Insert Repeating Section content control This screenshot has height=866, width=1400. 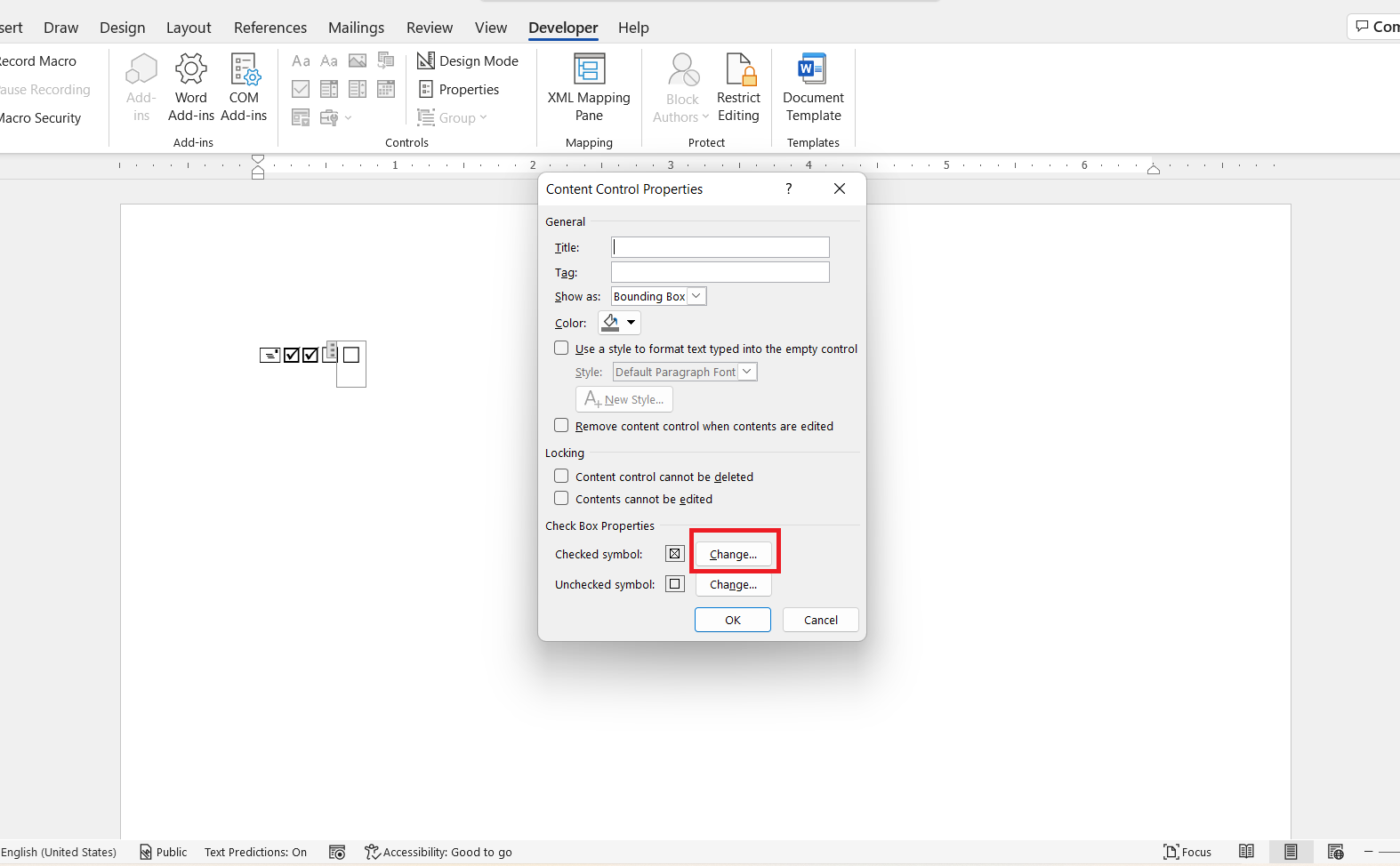(x=301, y=117)
